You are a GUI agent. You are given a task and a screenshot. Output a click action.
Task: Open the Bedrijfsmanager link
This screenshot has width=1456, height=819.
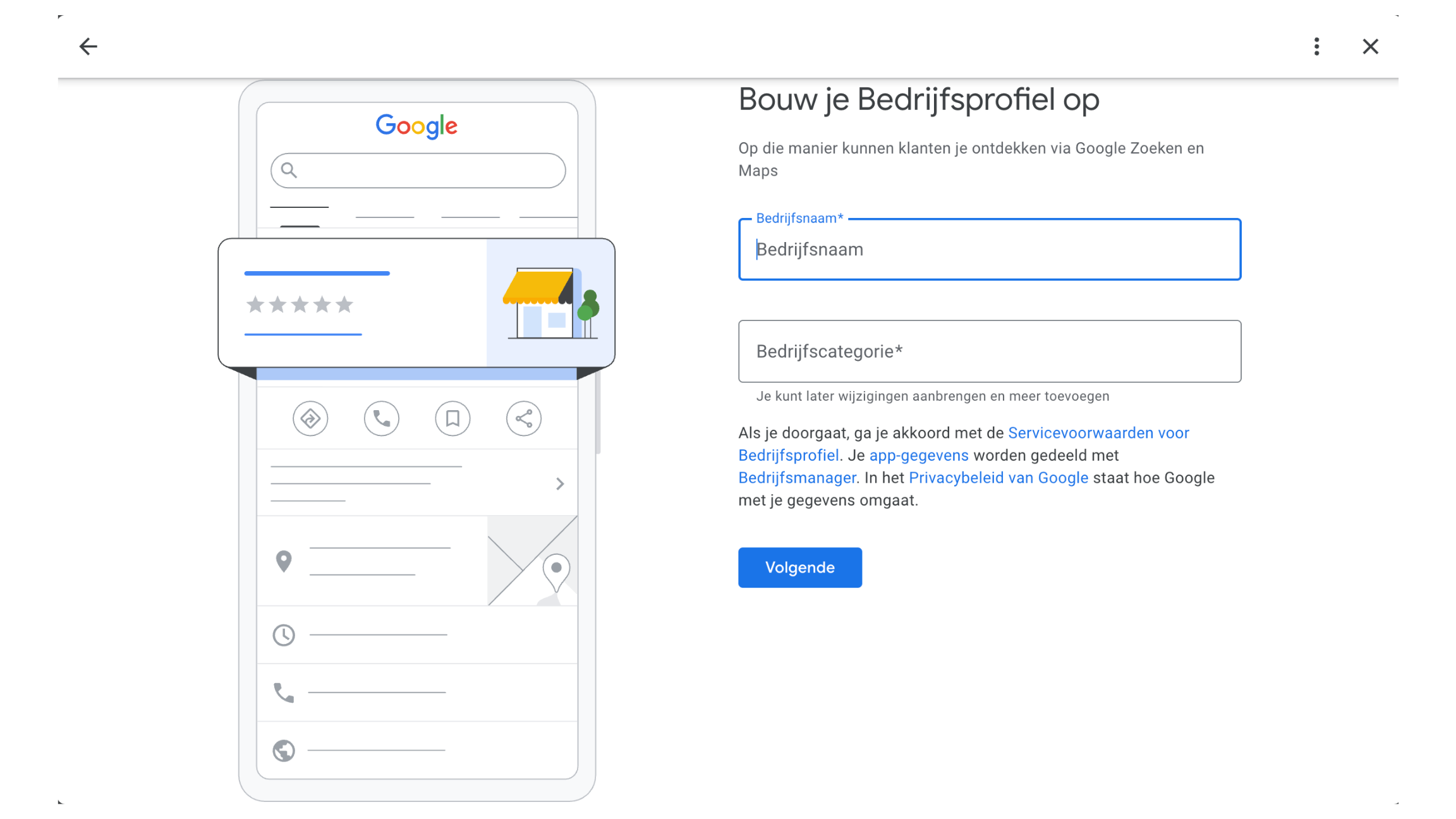797,478
